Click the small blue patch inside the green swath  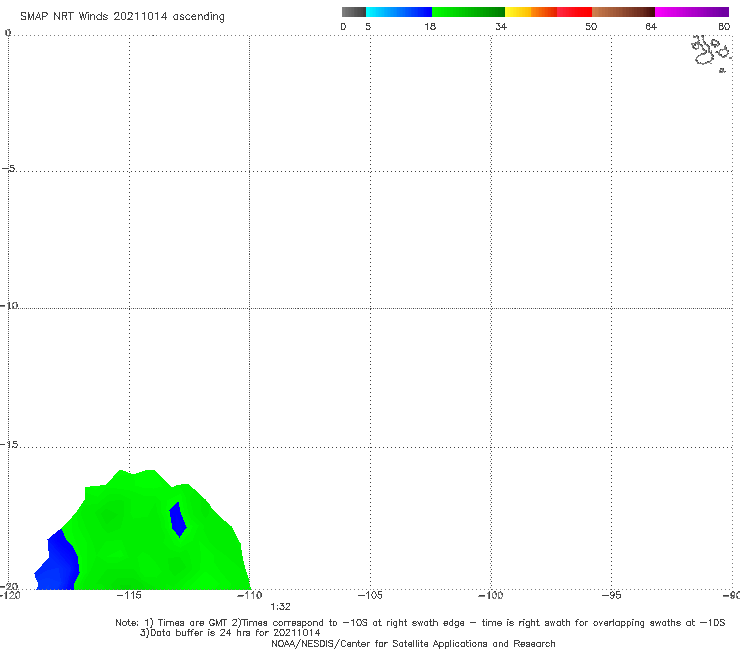pyautogui.click(x=178, y=520)
